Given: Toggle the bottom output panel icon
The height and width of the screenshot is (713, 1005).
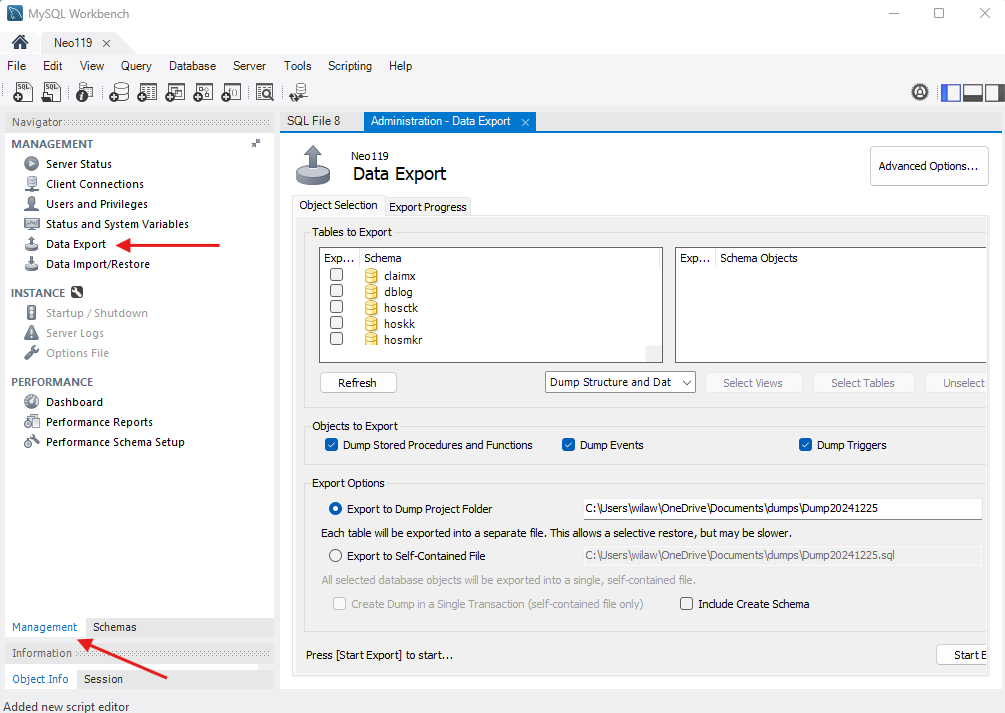Looking at the screenshot, I should [972, 93].
